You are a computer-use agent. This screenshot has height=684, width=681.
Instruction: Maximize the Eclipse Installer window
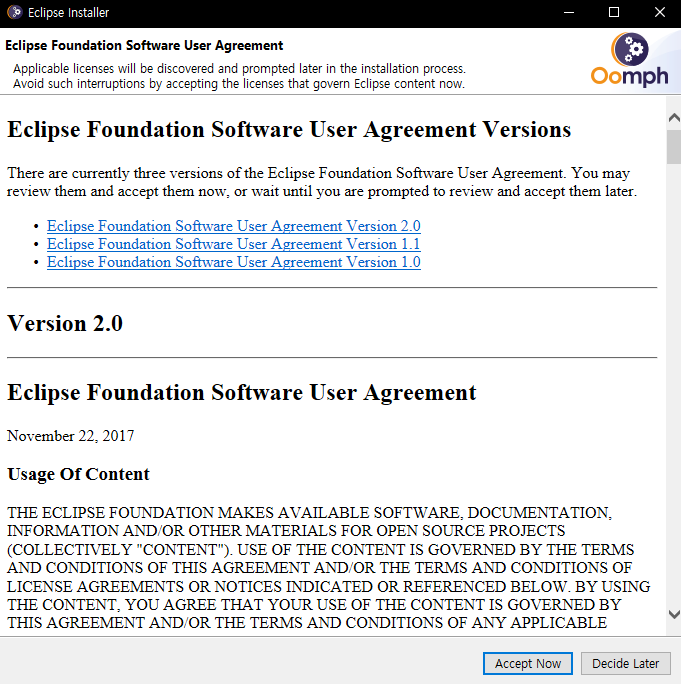[614, 12]
